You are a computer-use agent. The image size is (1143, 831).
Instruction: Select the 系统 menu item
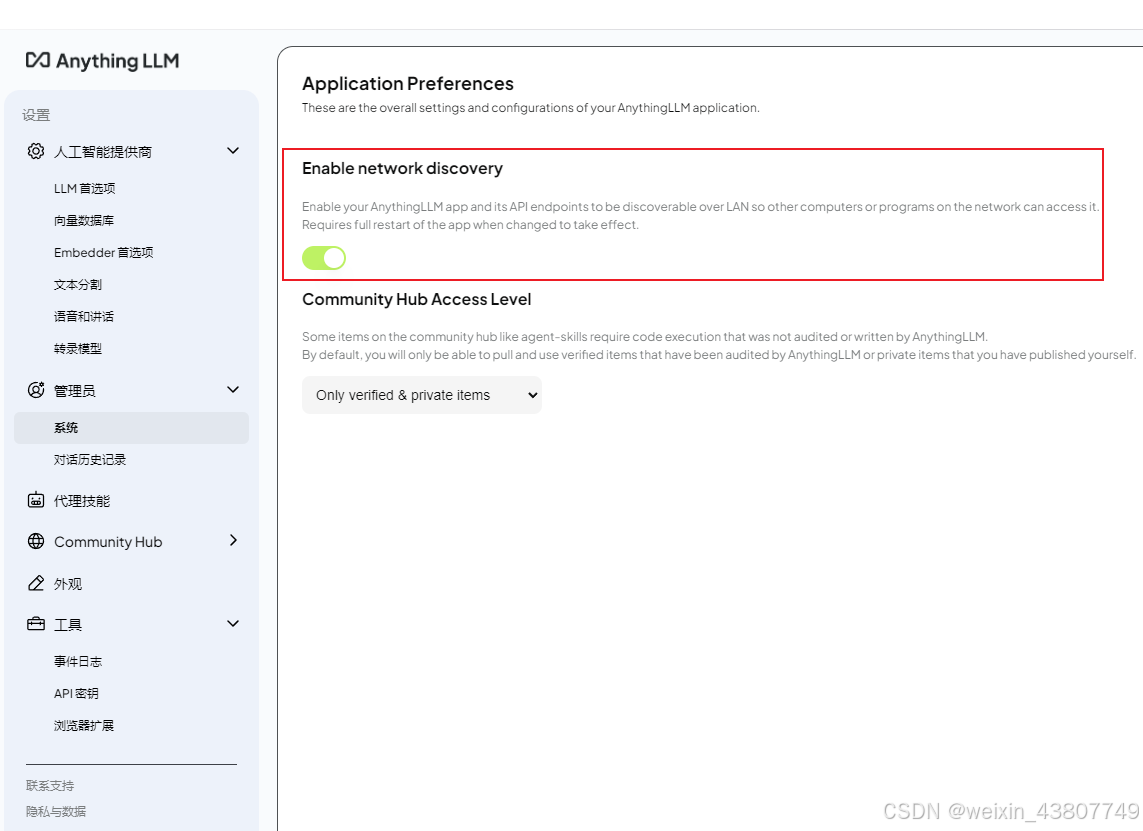click(x=131, y=428)
